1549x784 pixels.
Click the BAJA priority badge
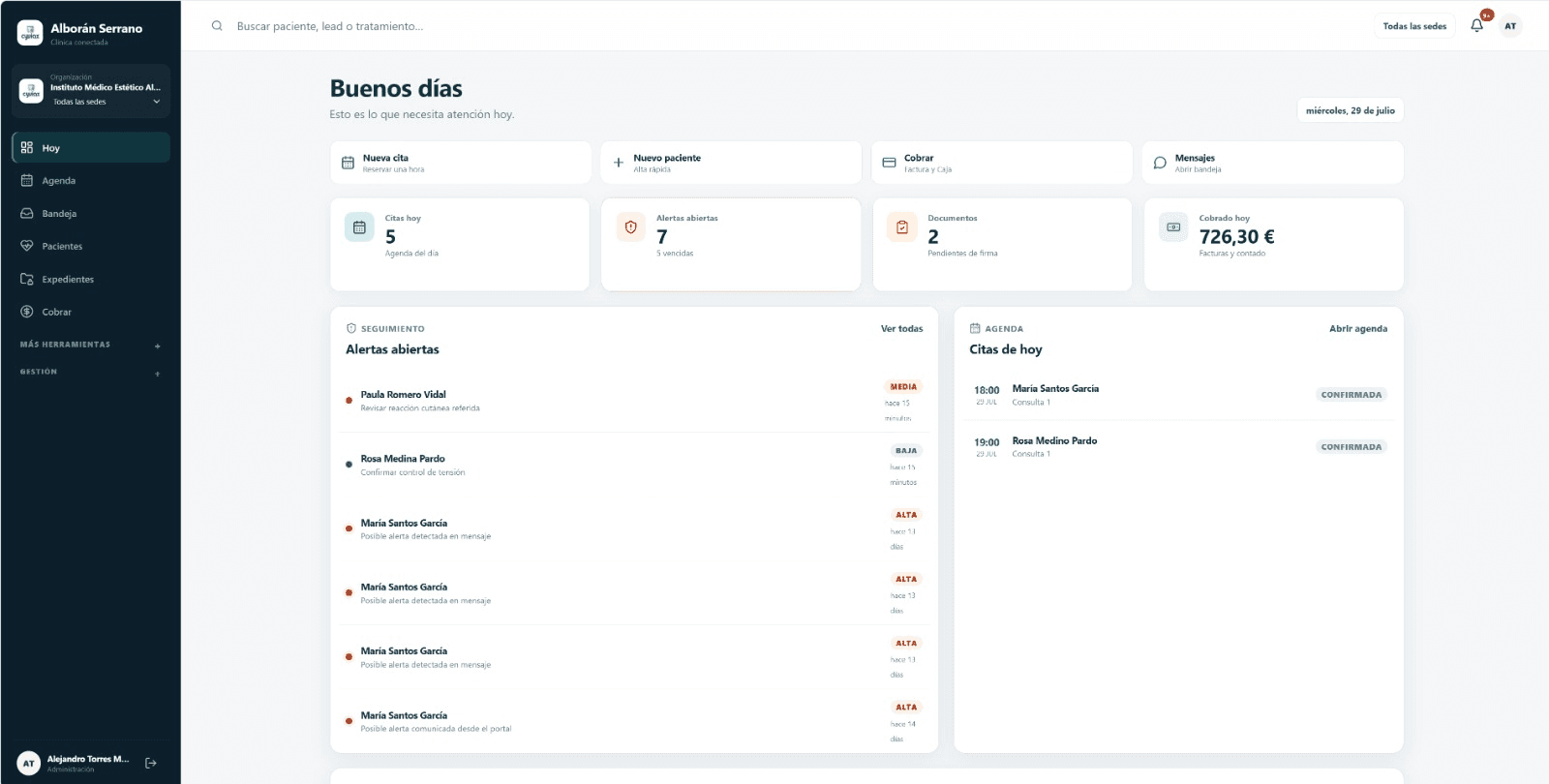pyautogui.click(x=906, y=451)
